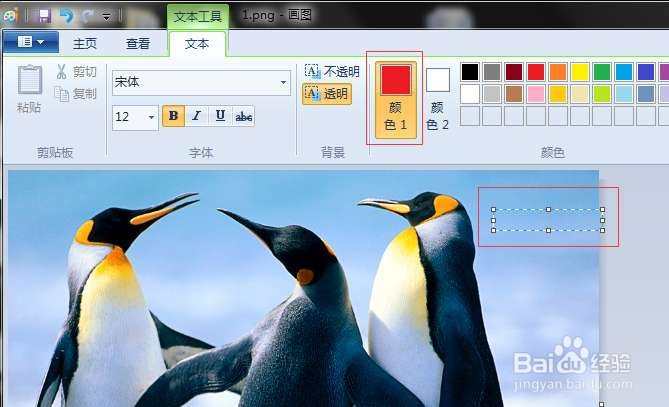
Task: Cut selection with the 剪切 scissors button
Action: pyautogui.click(x=76, y=72)
